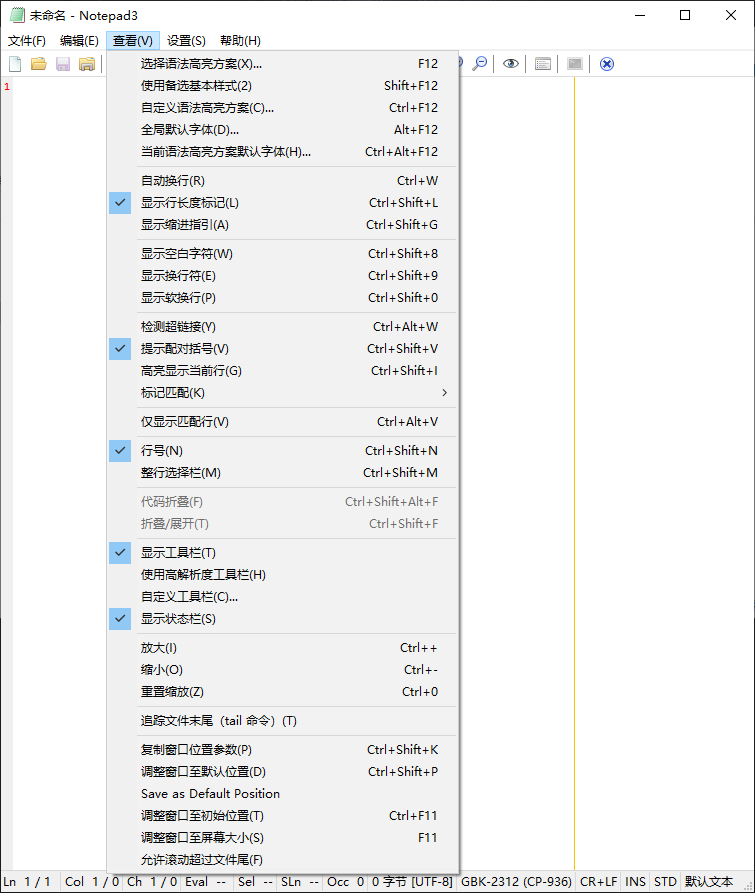Image resolution: width=755 pixels, height=893 pixels.
Task: Click the Customize syntax scheme toolbar icon
Action: pyautogui.click(x=543, y=64)
